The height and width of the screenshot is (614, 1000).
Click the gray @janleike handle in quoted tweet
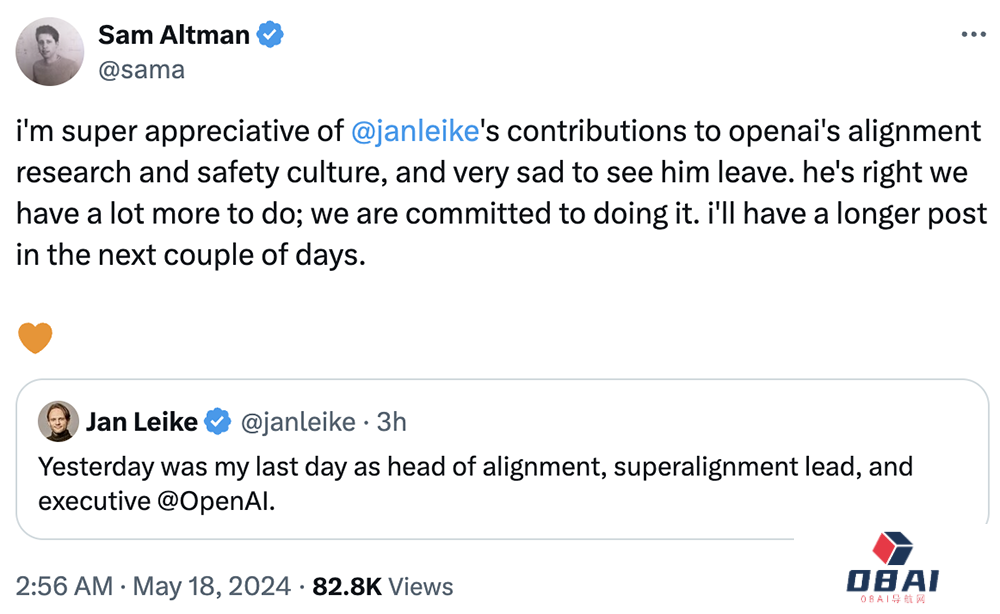click(298, 422)
